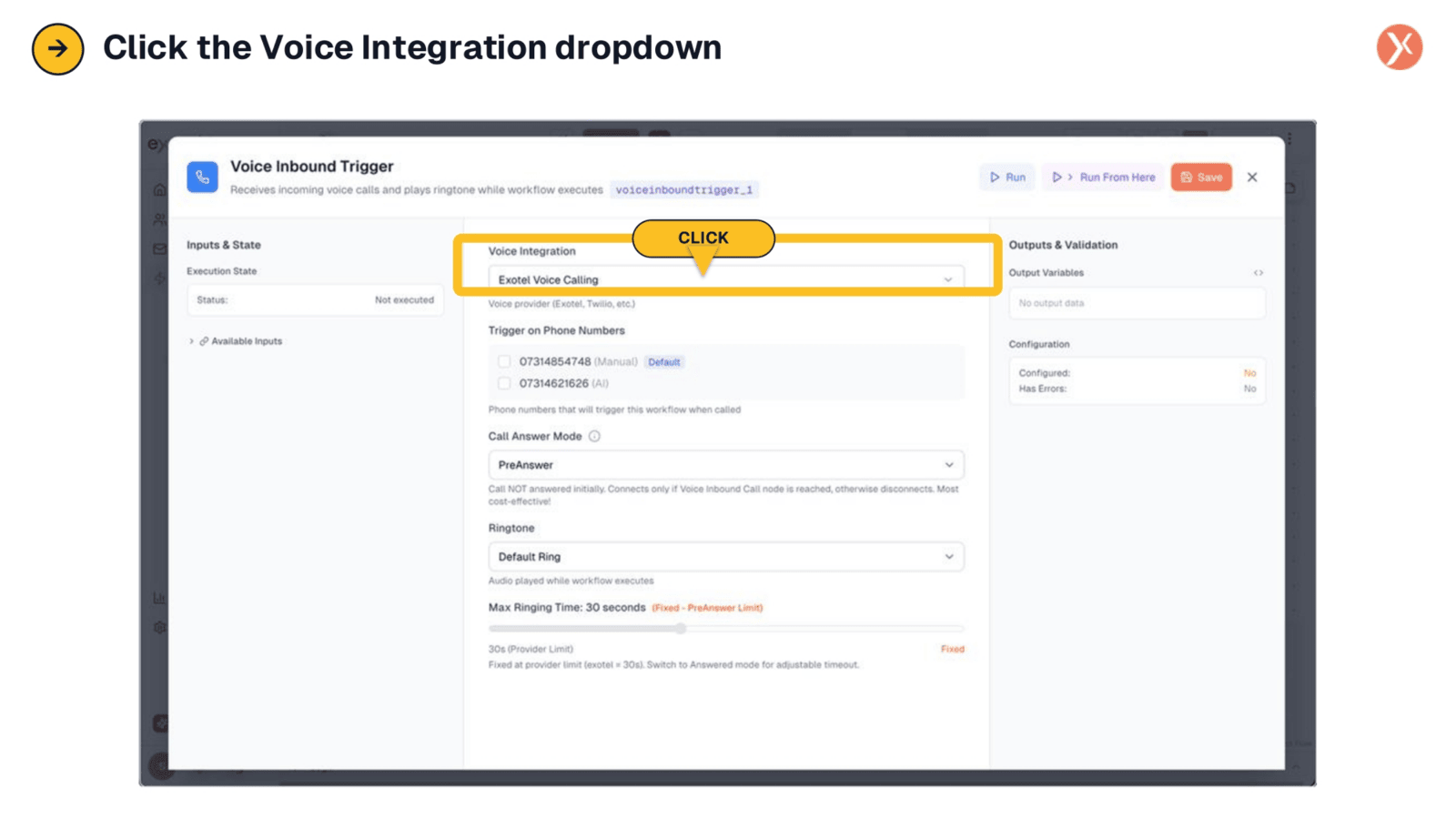Click the Fixed - PreAnswer Limit note
The height and width of the screenshot is (819, 1456).
pyautogui.click(x=707, y=608)
